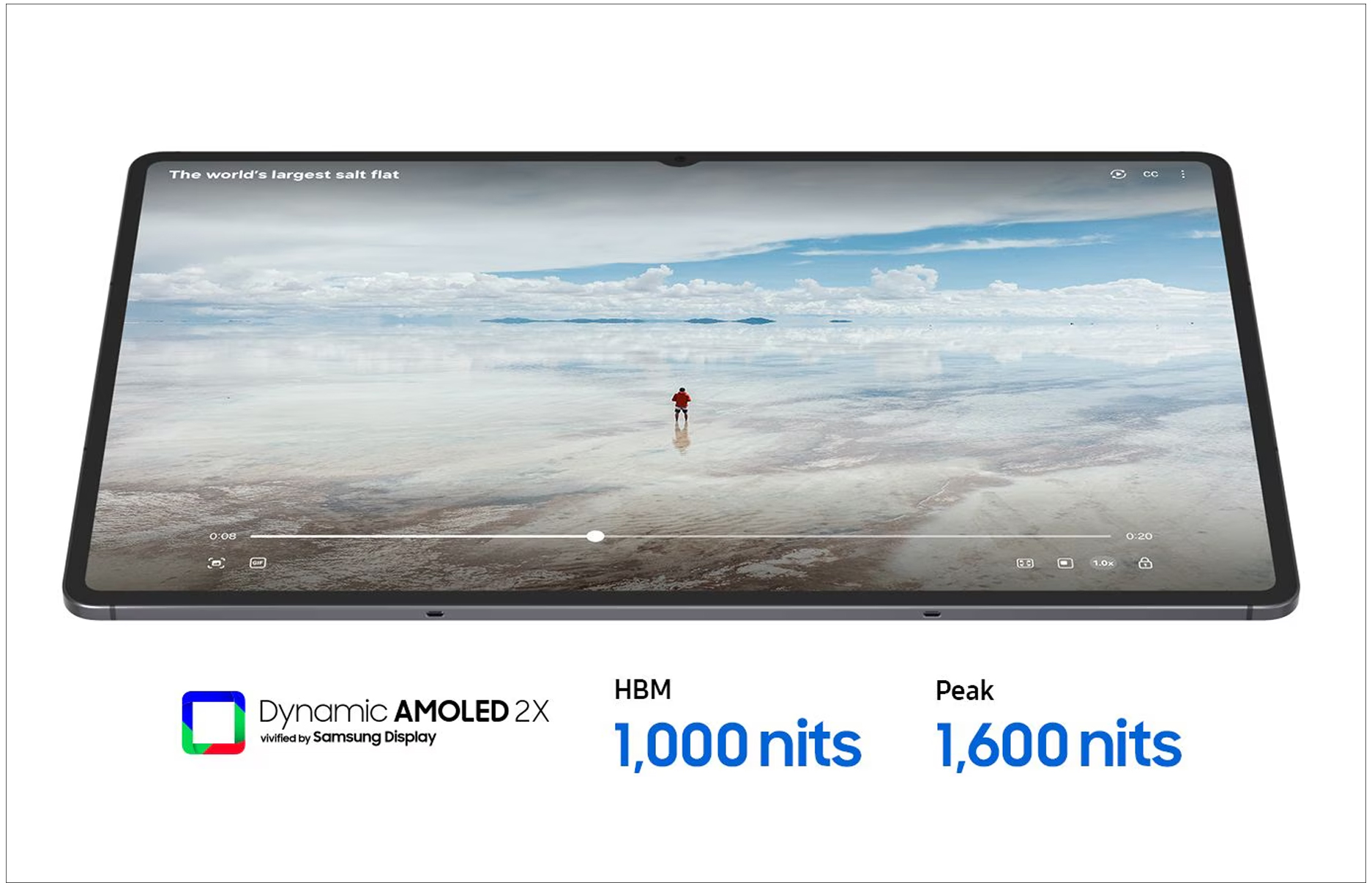Click the title 'The world's largest salt flat'
Screen dimensions: 1372x888
click(284, 174)
